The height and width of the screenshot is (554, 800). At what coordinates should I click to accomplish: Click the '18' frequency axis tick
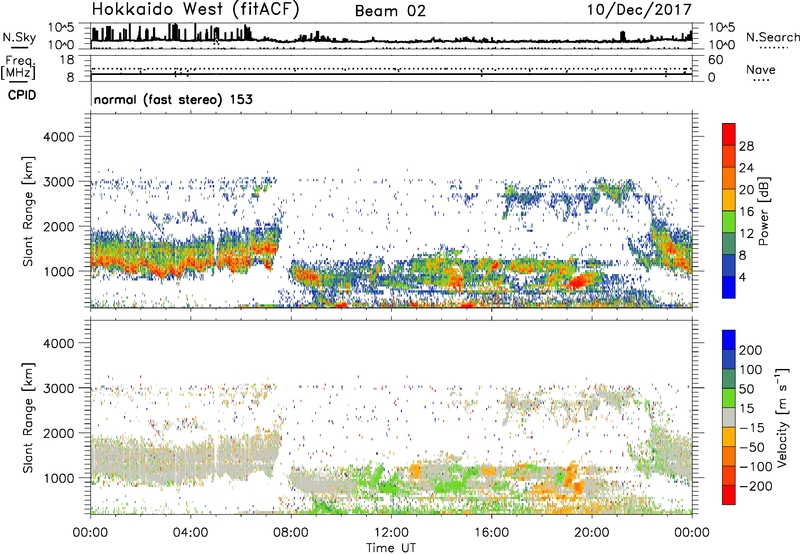coord(67,60)
